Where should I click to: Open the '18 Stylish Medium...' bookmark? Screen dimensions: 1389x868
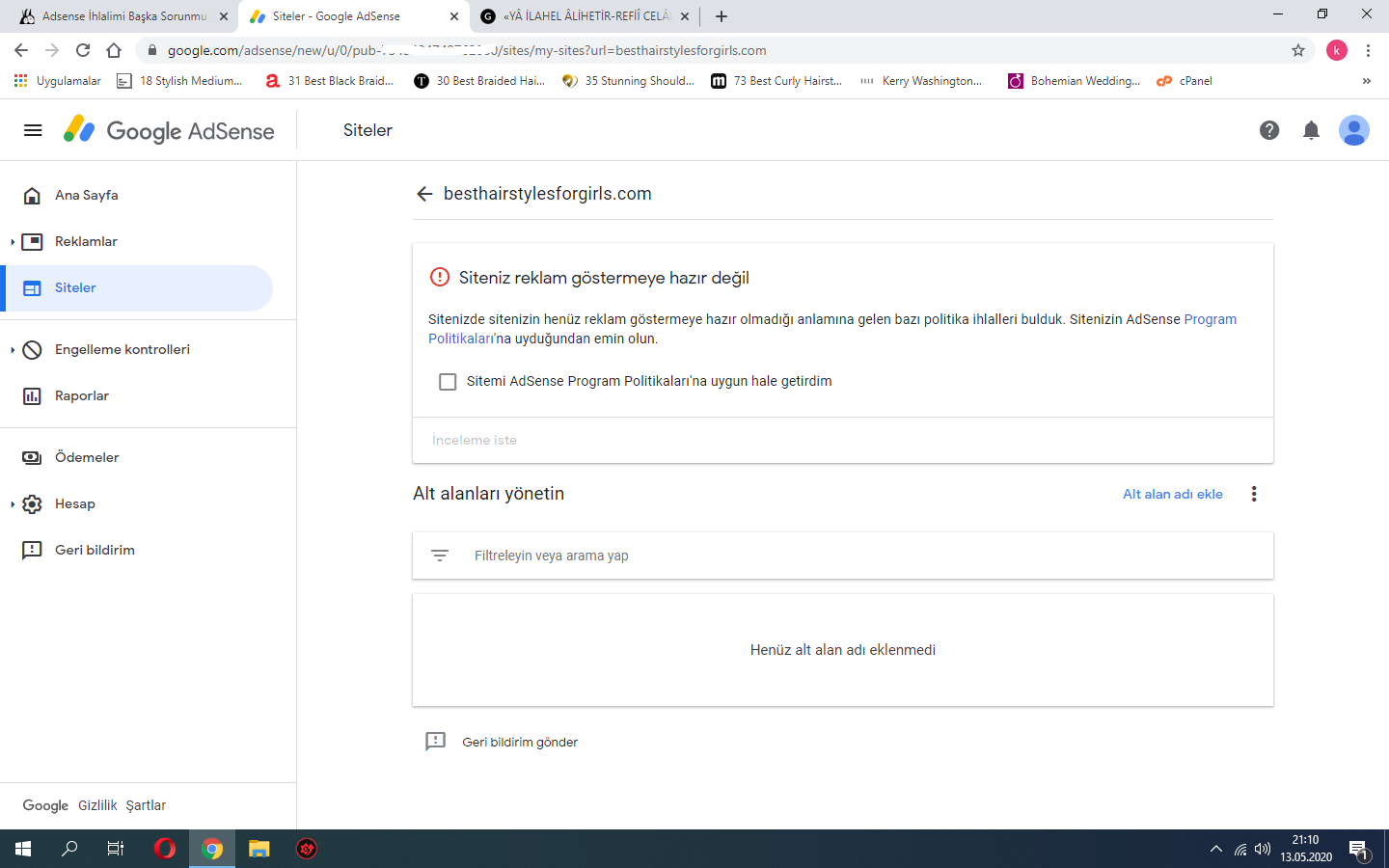tap(179, 81)
